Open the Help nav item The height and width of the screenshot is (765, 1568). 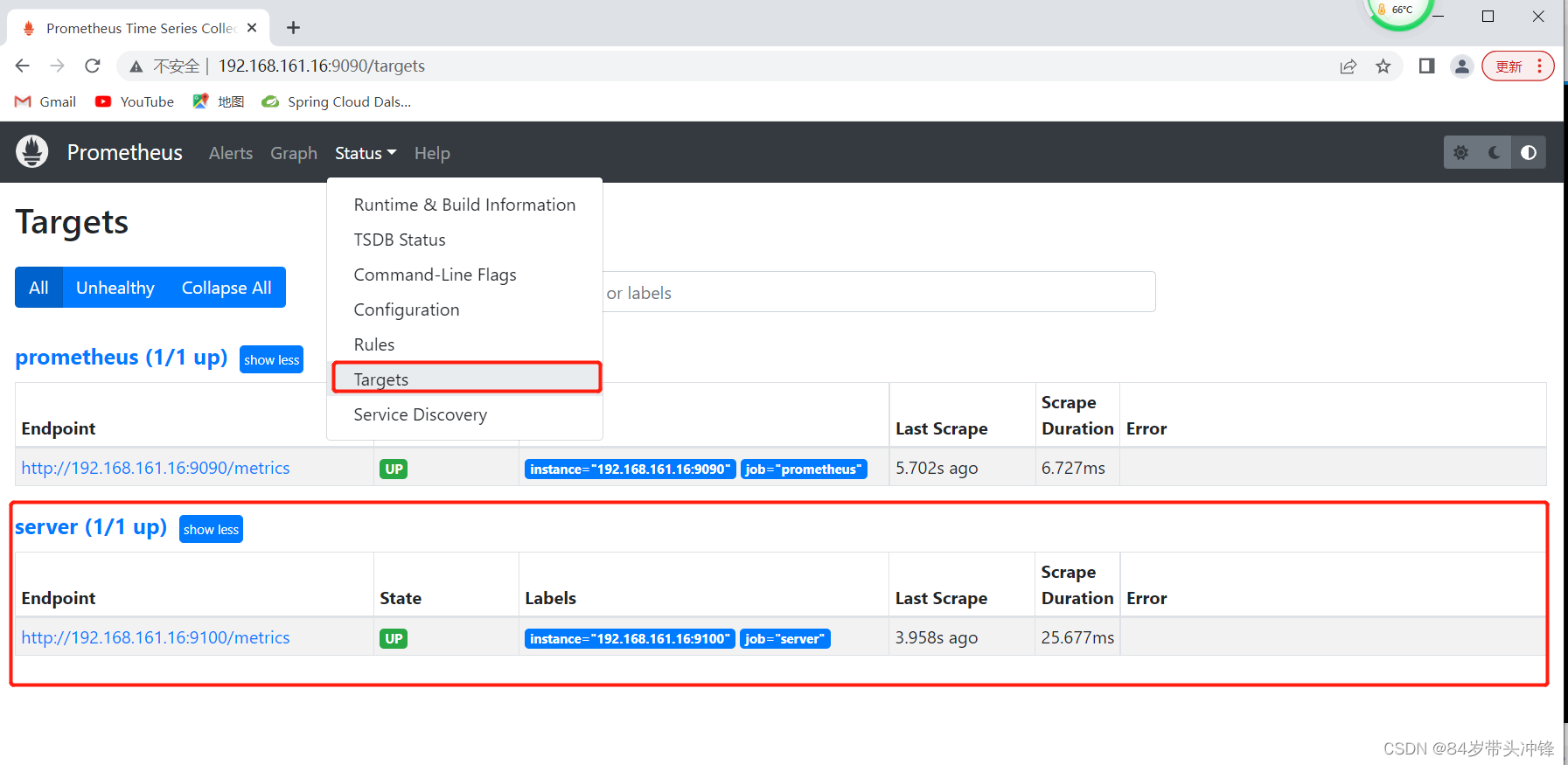point(432,153)
